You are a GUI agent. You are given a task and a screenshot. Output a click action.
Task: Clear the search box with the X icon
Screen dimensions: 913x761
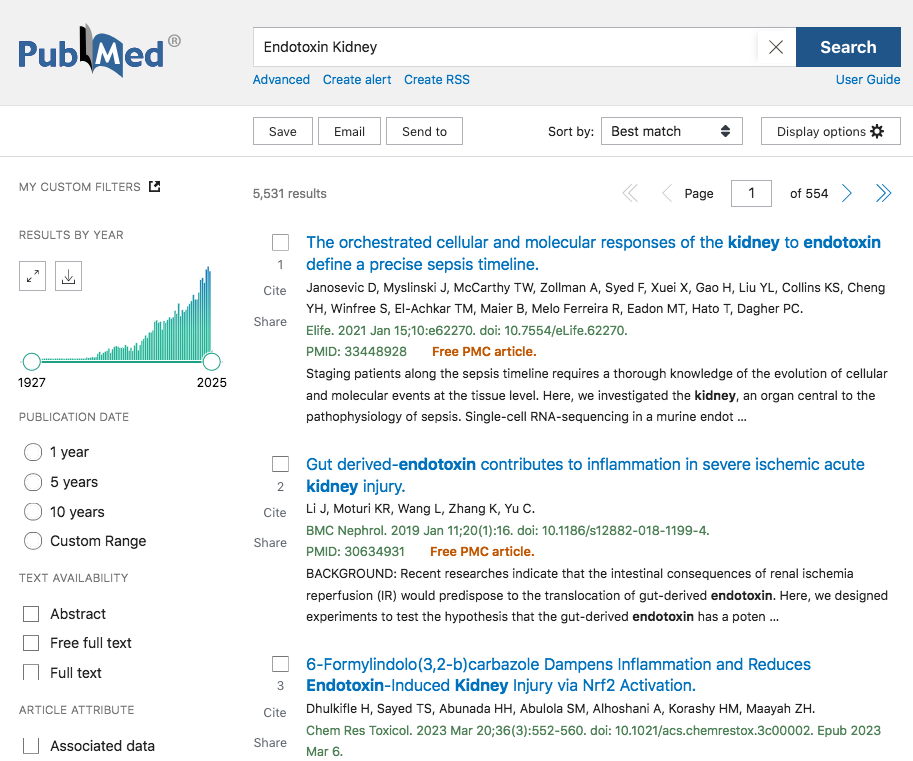[x=776, y=47]
